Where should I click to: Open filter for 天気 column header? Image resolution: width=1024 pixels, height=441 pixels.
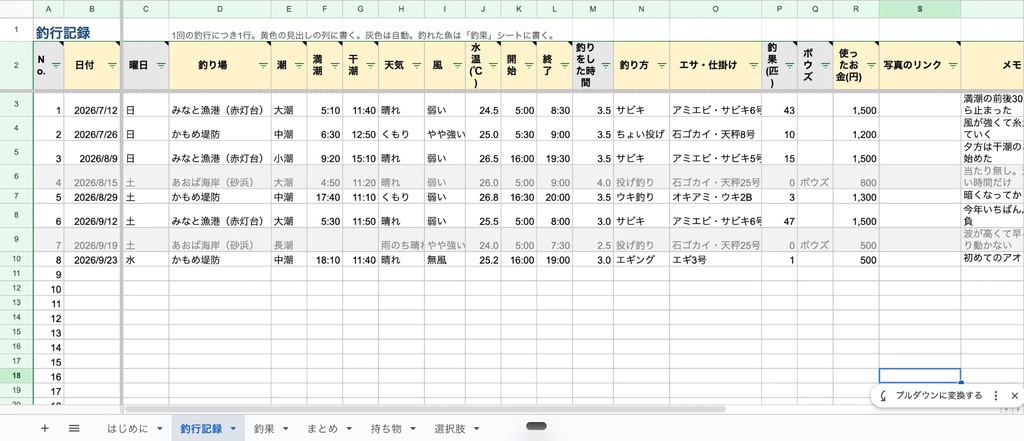[x=416, y=65]
